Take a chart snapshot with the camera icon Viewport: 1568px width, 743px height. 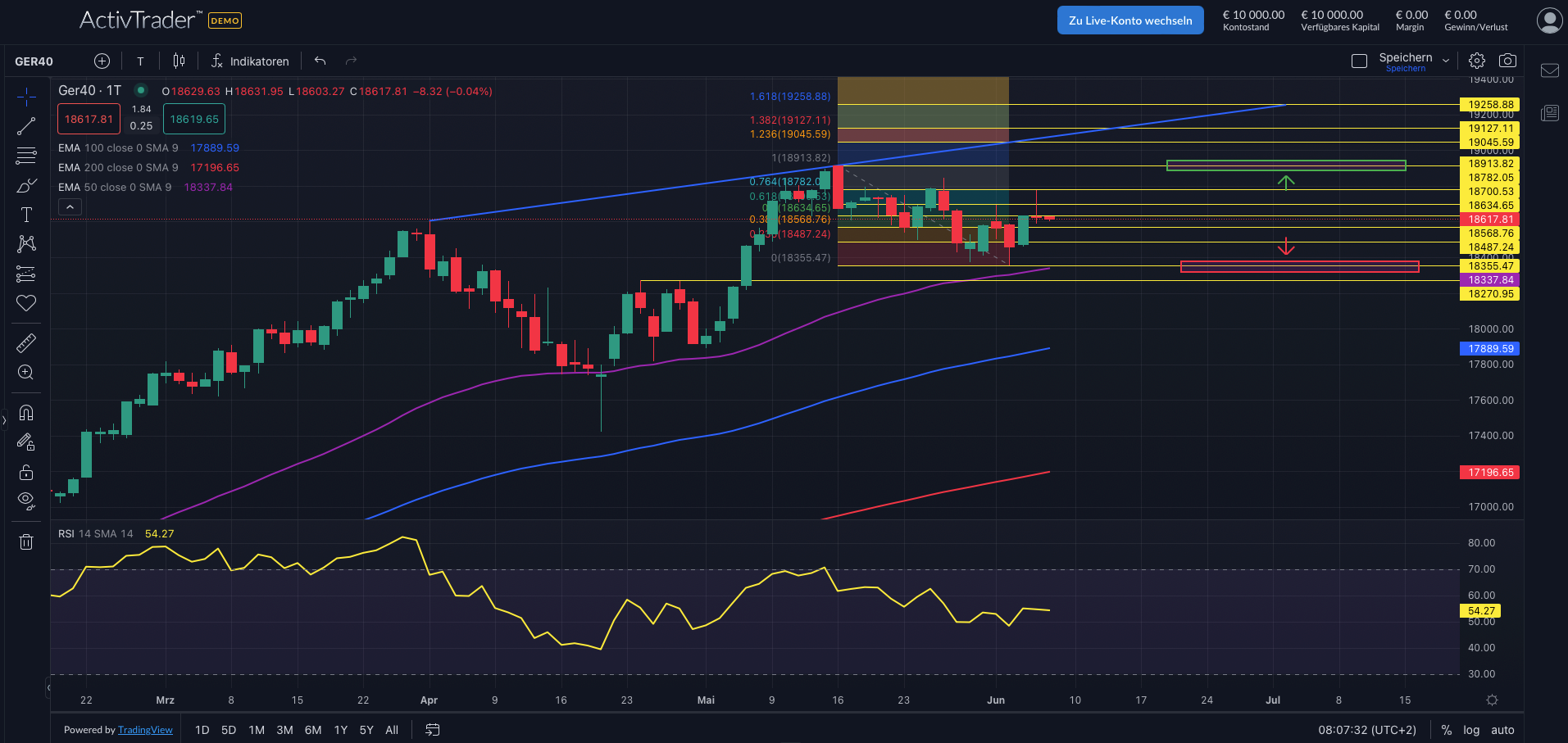coord(1508,60)
